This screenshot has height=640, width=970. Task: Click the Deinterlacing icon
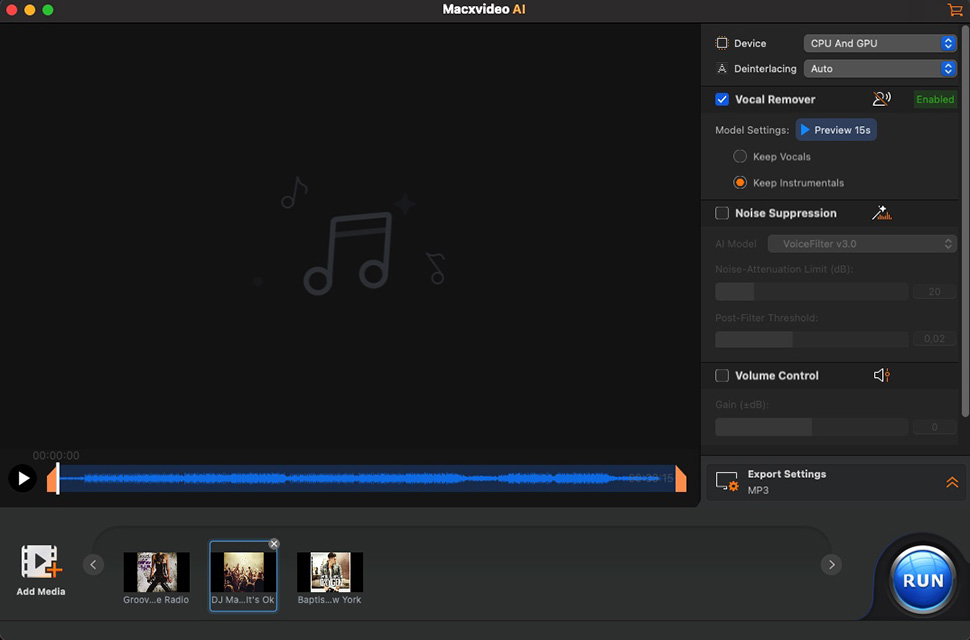click(721, 69)
